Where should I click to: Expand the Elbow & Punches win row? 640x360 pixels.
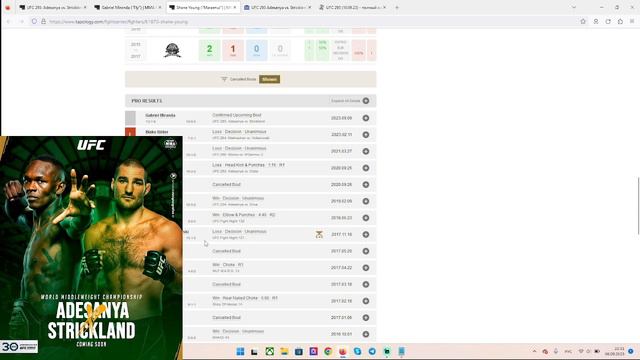pos(366,218)
